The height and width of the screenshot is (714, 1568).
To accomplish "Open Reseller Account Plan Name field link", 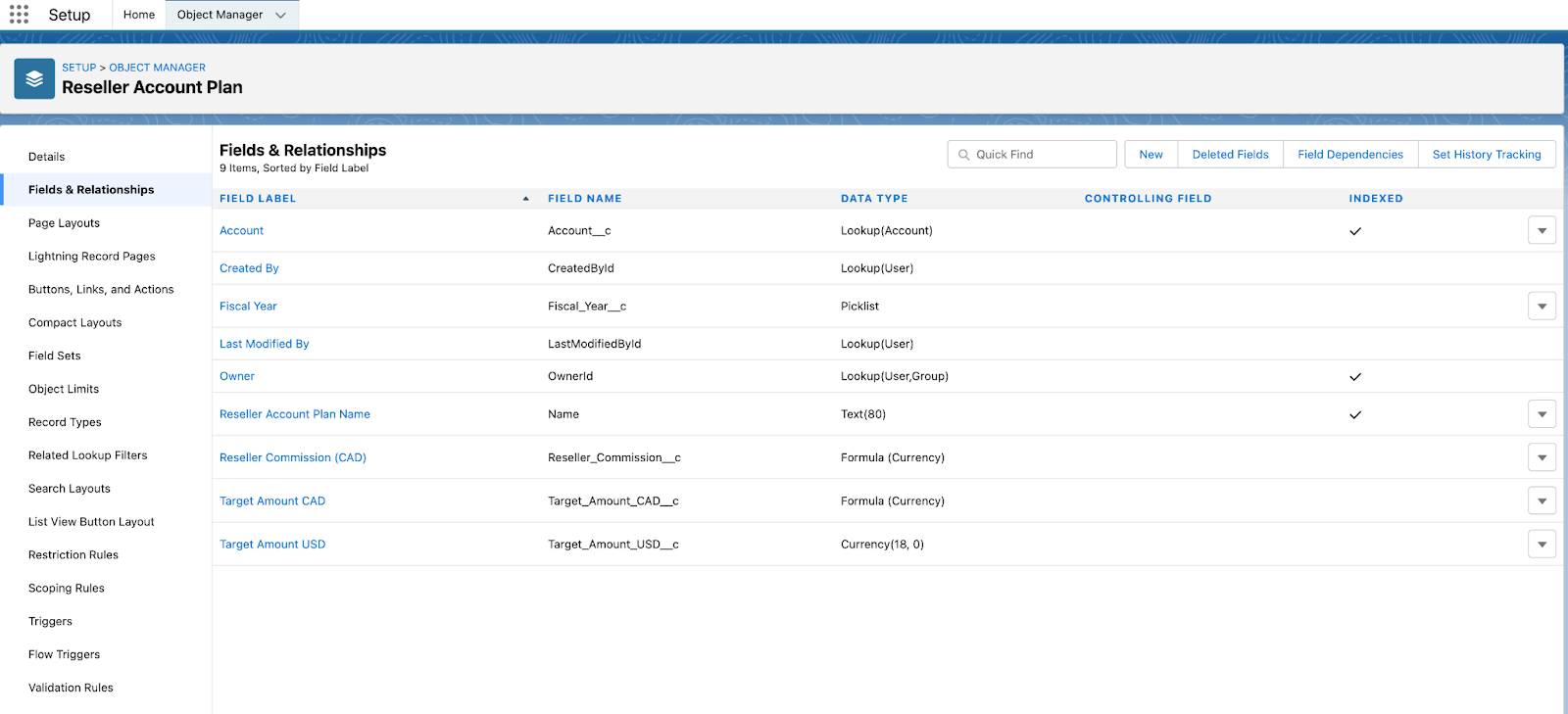I will point(295,414).
